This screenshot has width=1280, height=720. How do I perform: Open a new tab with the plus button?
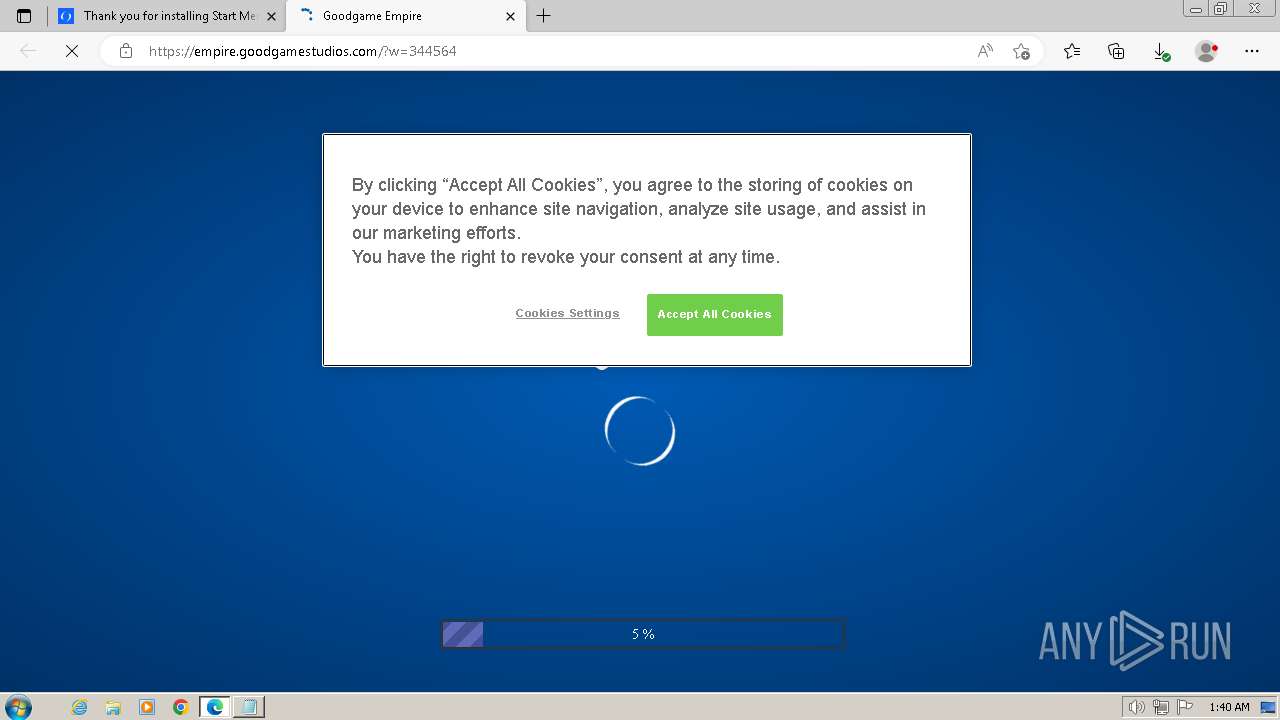(544, 16)
